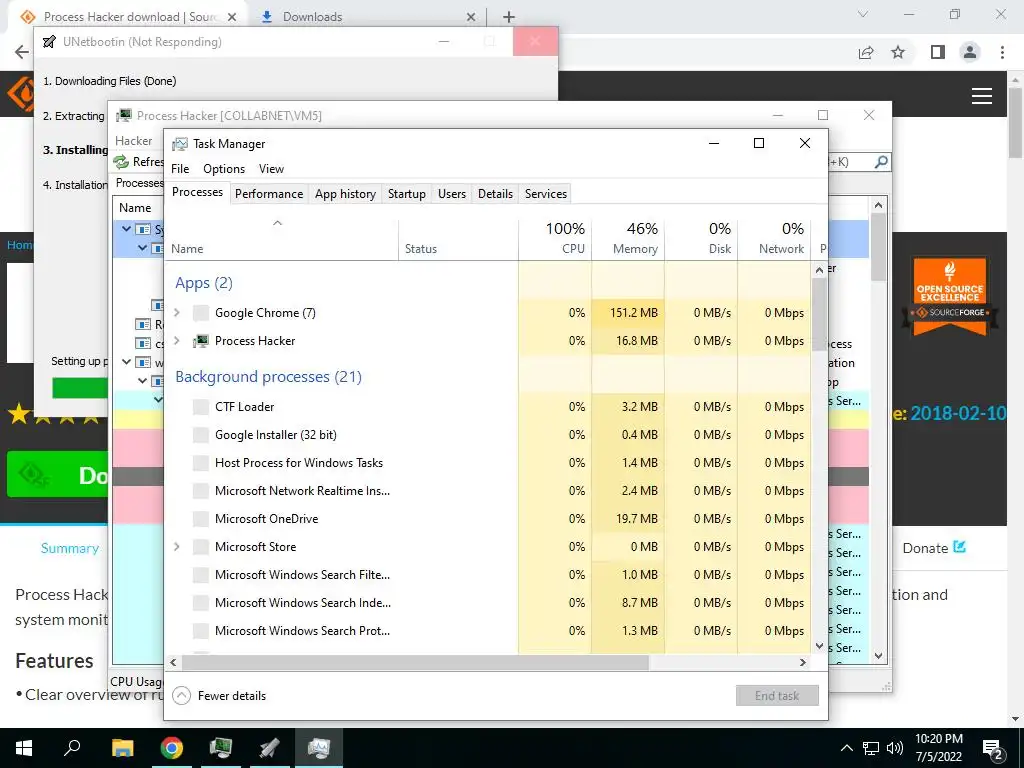Switch to Chrome from the taskbar

click(x=172, y=748)
